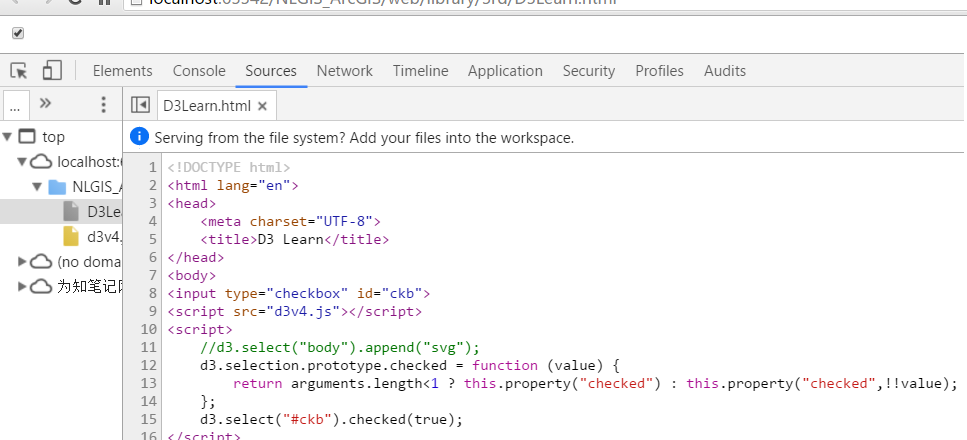Activate the inspect element picker icon
Viewport: 967px width, 440px height.
coord(19,71)
